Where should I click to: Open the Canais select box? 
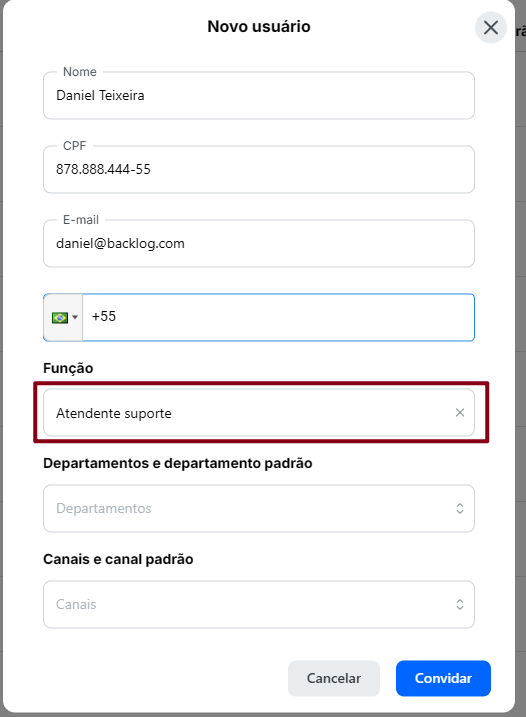click(x=259, y=605)
